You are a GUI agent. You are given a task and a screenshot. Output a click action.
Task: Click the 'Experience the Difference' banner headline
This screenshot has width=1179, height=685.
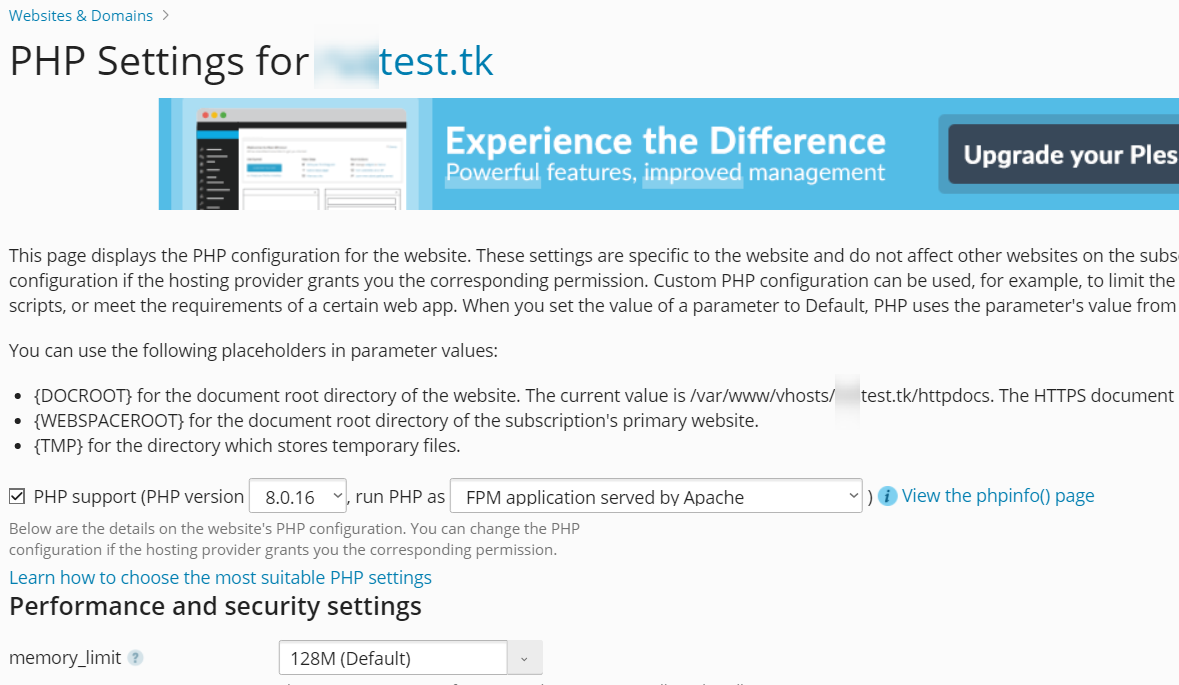pos(665,141)
